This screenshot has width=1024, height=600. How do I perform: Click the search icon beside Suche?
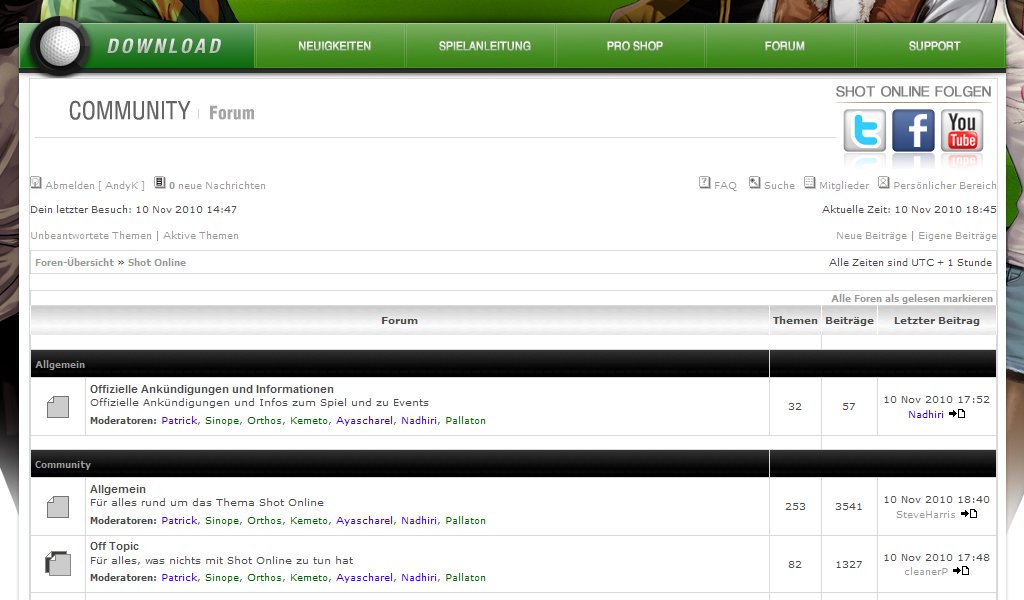click(754, 183)
